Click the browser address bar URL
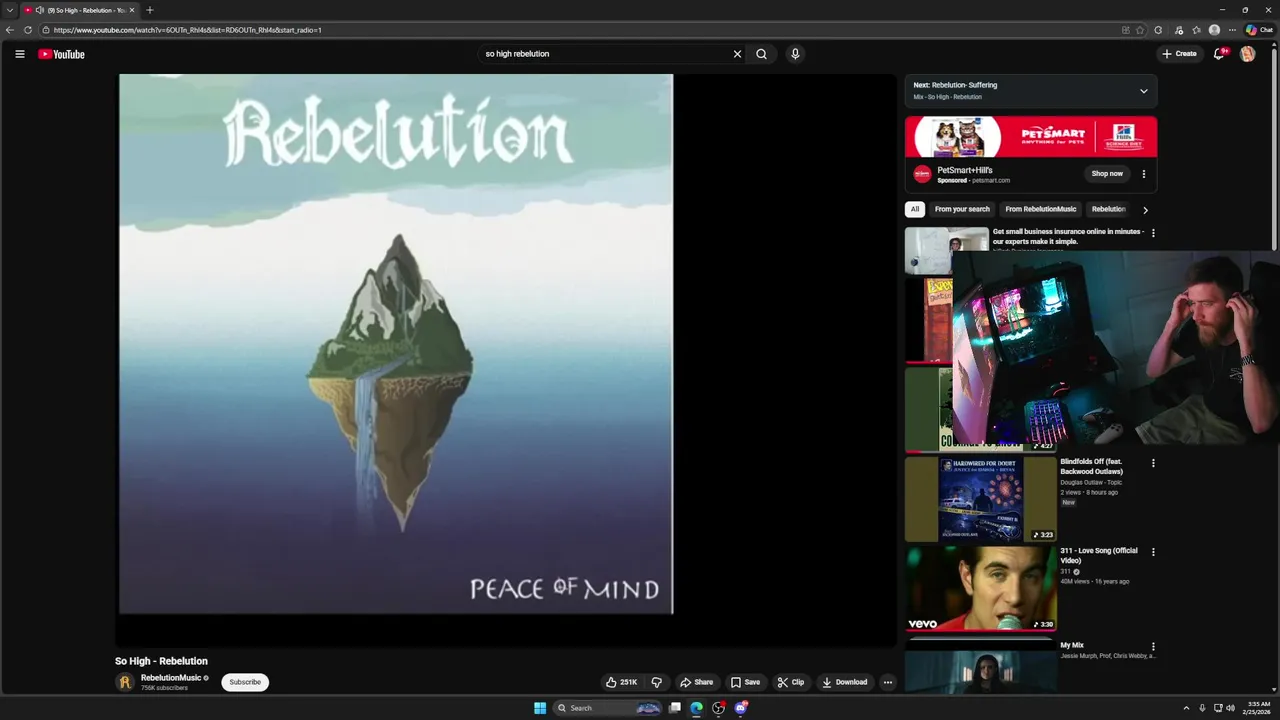The height and width of the screenshot is (720, 1280). pos(187,30)
